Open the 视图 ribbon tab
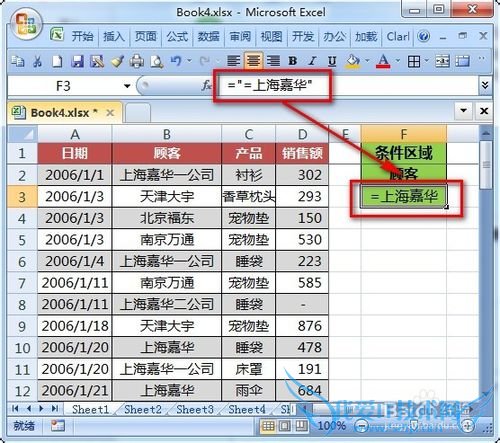 [x=271, y=36]
